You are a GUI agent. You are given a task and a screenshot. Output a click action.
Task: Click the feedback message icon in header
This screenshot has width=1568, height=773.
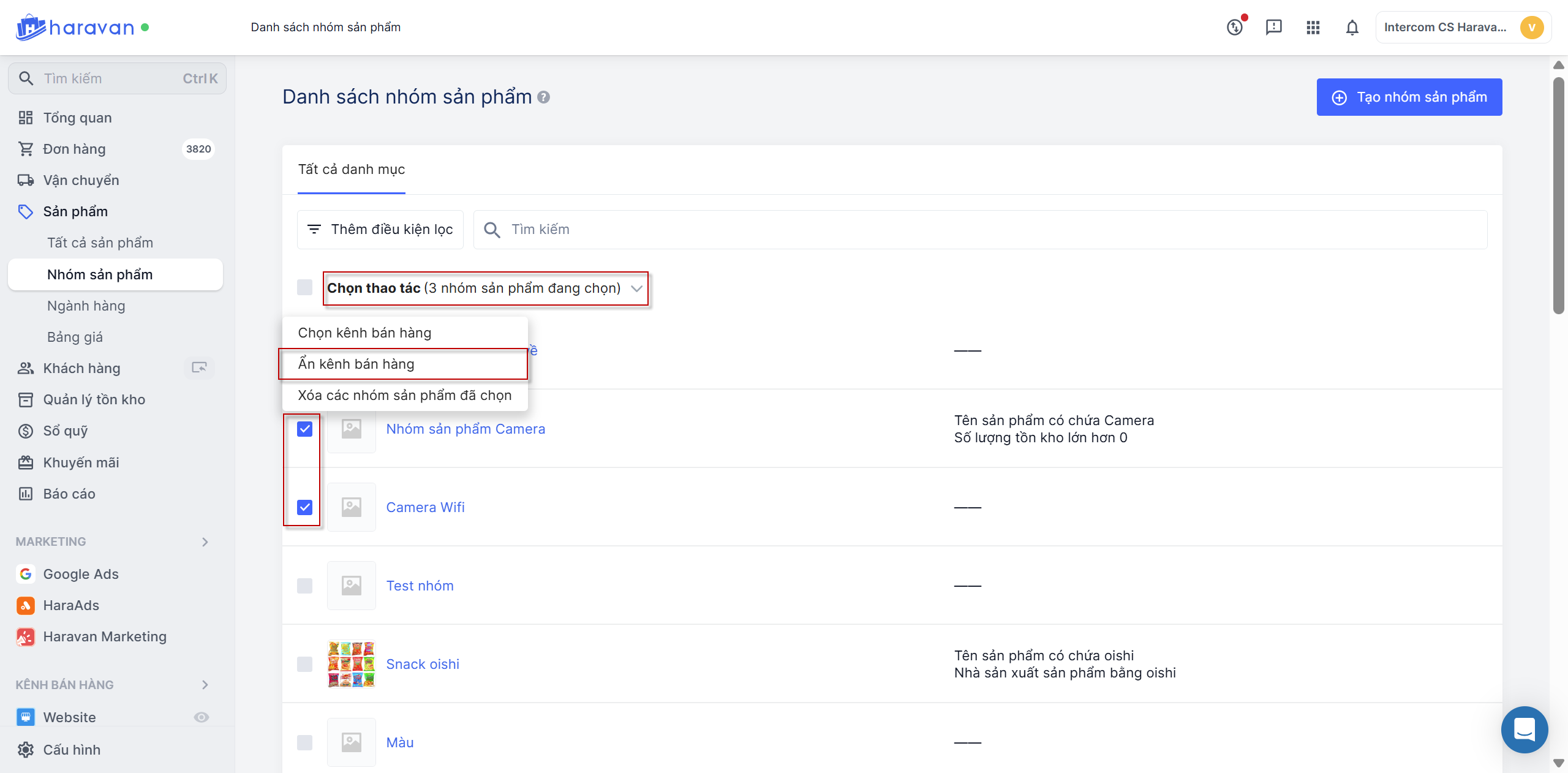pyautogui.click(x=1273, y=28)
